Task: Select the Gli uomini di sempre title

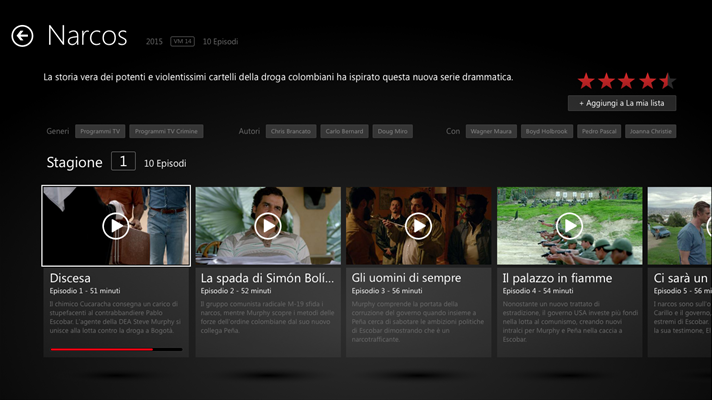Action: click(x=406, y=278)
